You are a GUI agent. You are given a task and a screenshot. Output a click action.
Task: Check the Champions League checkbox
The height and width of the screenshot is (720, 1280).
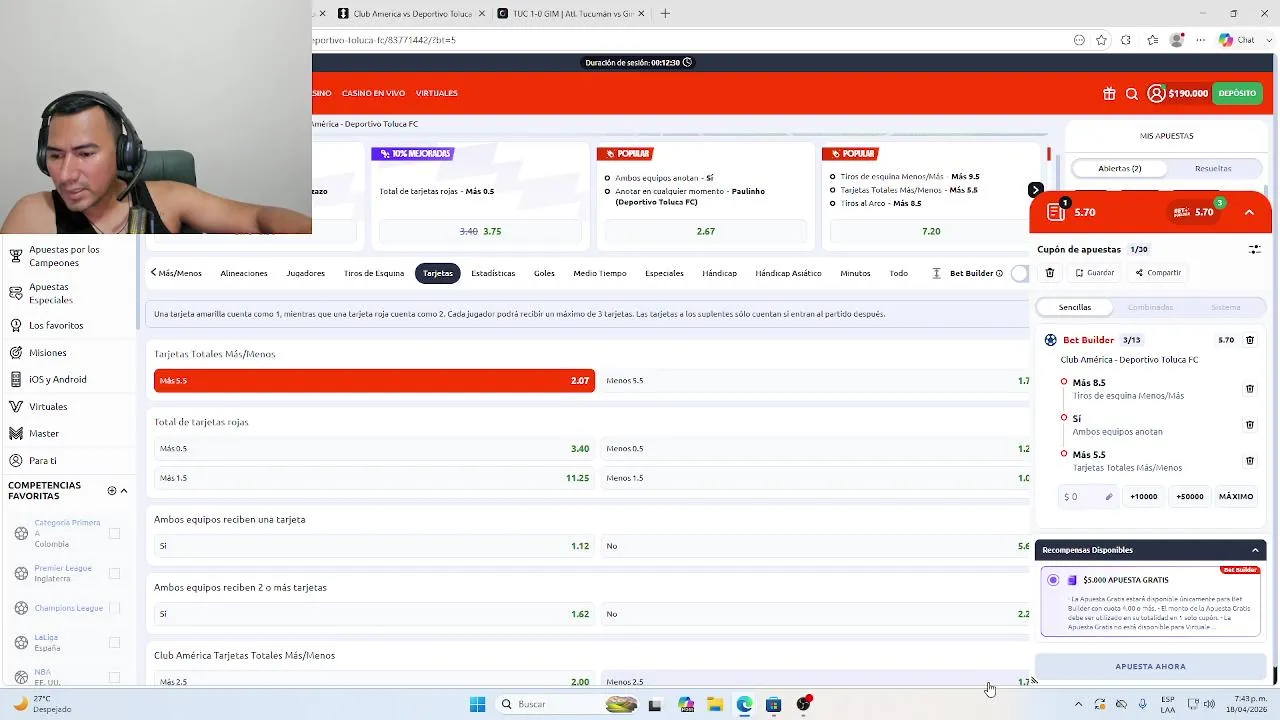point(114,608)
